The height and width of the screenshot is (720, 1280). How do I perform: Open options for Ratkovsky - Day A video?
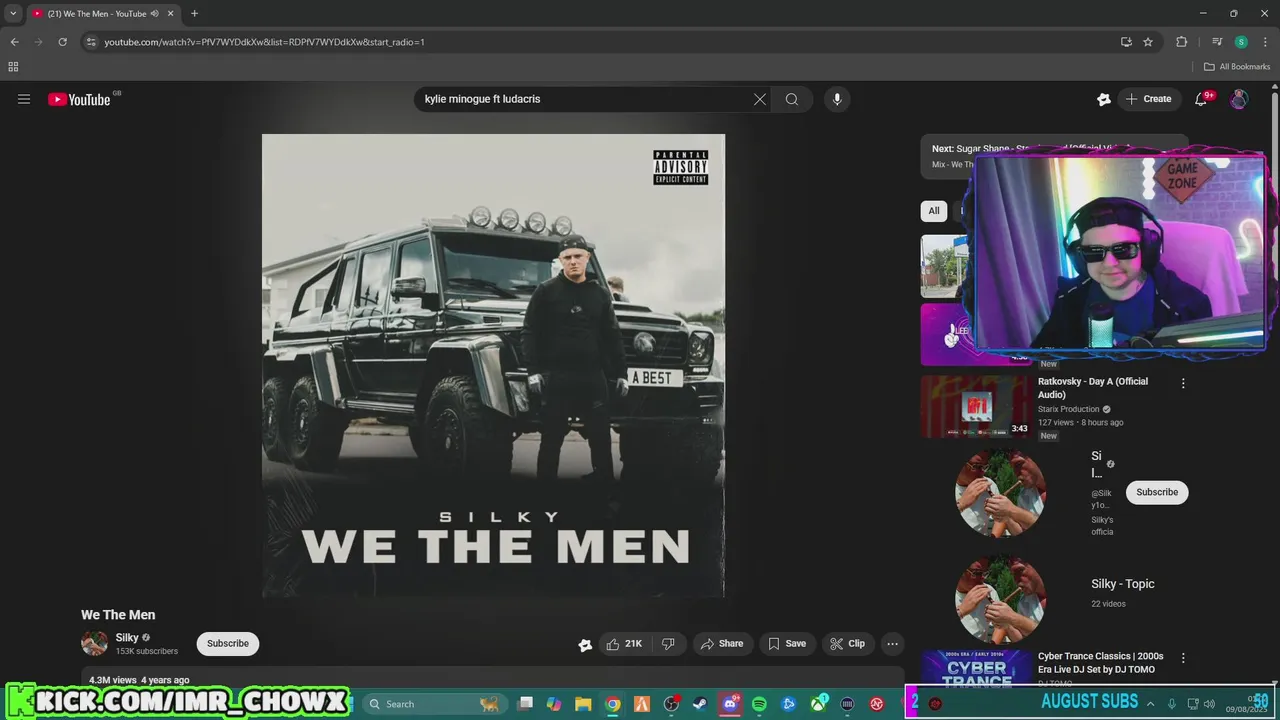(1183, 383)
